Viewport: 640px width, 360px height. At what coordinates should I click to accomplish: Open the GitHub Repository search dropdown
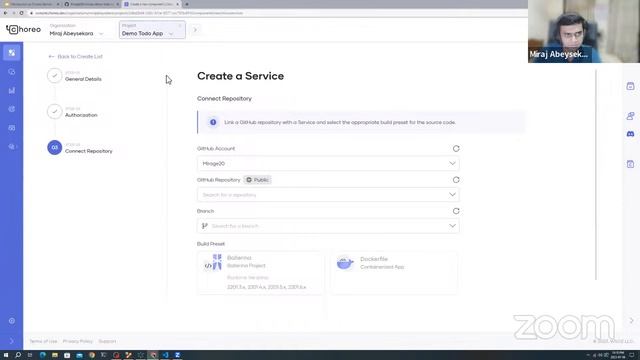point(328,195)
